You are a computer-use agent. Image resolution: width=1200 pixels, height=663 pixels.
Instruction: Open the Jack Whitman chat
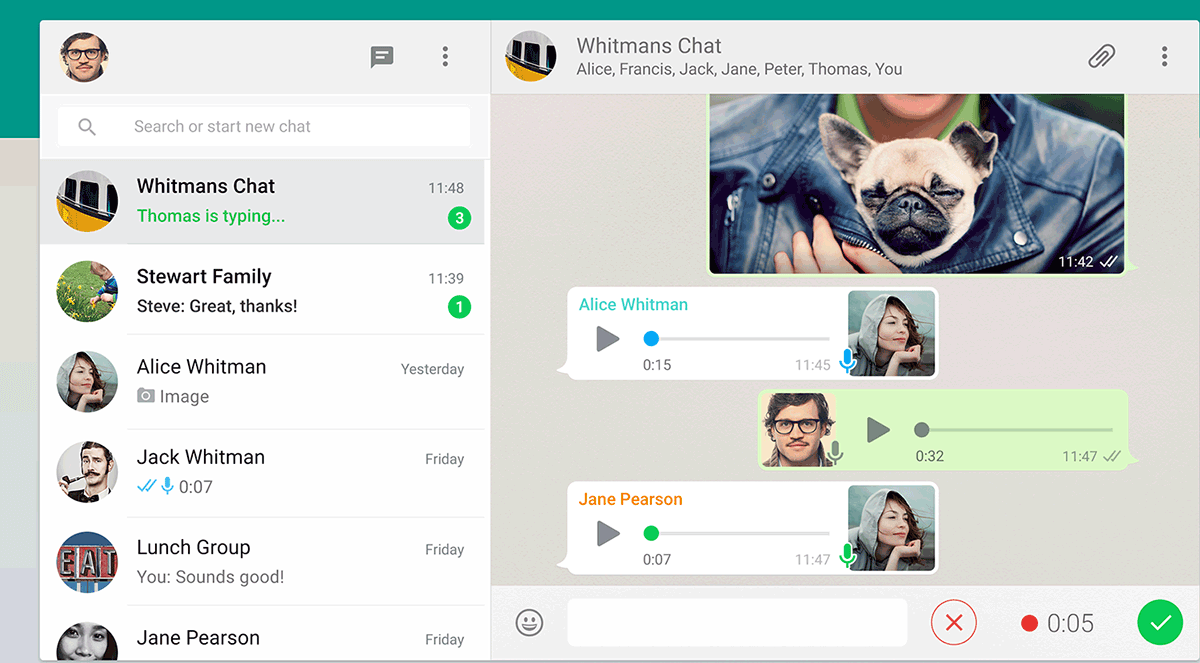click(262, 471)
